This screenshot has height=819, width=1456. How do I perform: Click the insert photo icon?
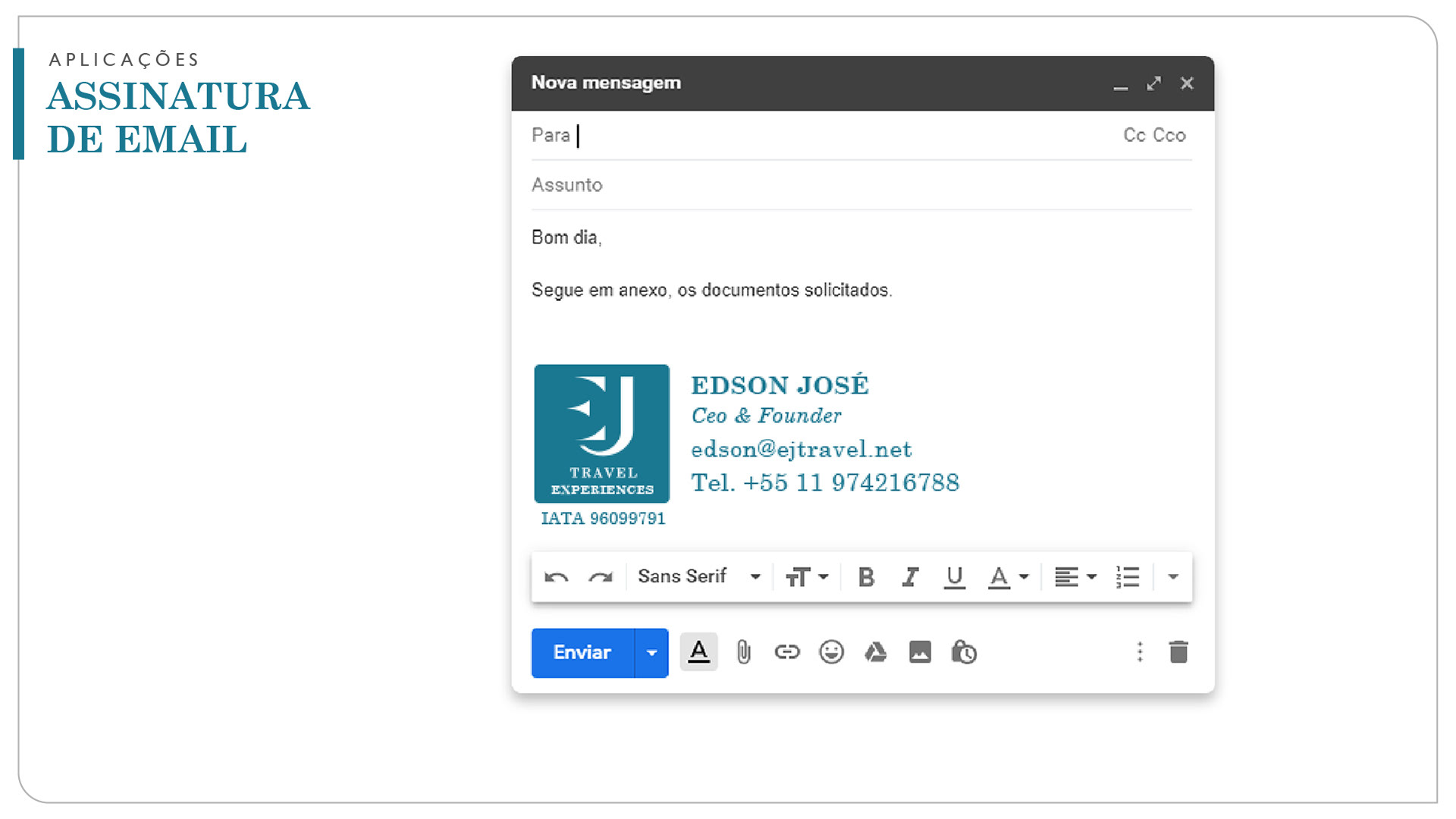(920, 652)
